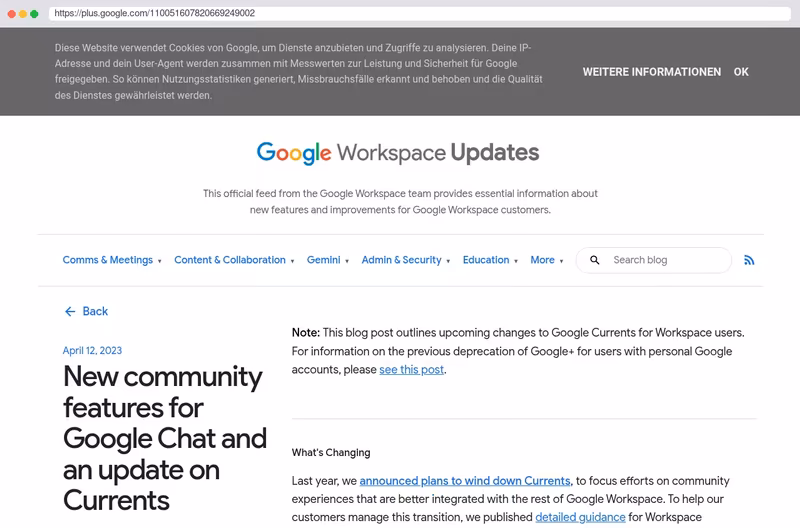Open the More menu
Viewport: 800px width, 528px height.
tap(542, 260)
